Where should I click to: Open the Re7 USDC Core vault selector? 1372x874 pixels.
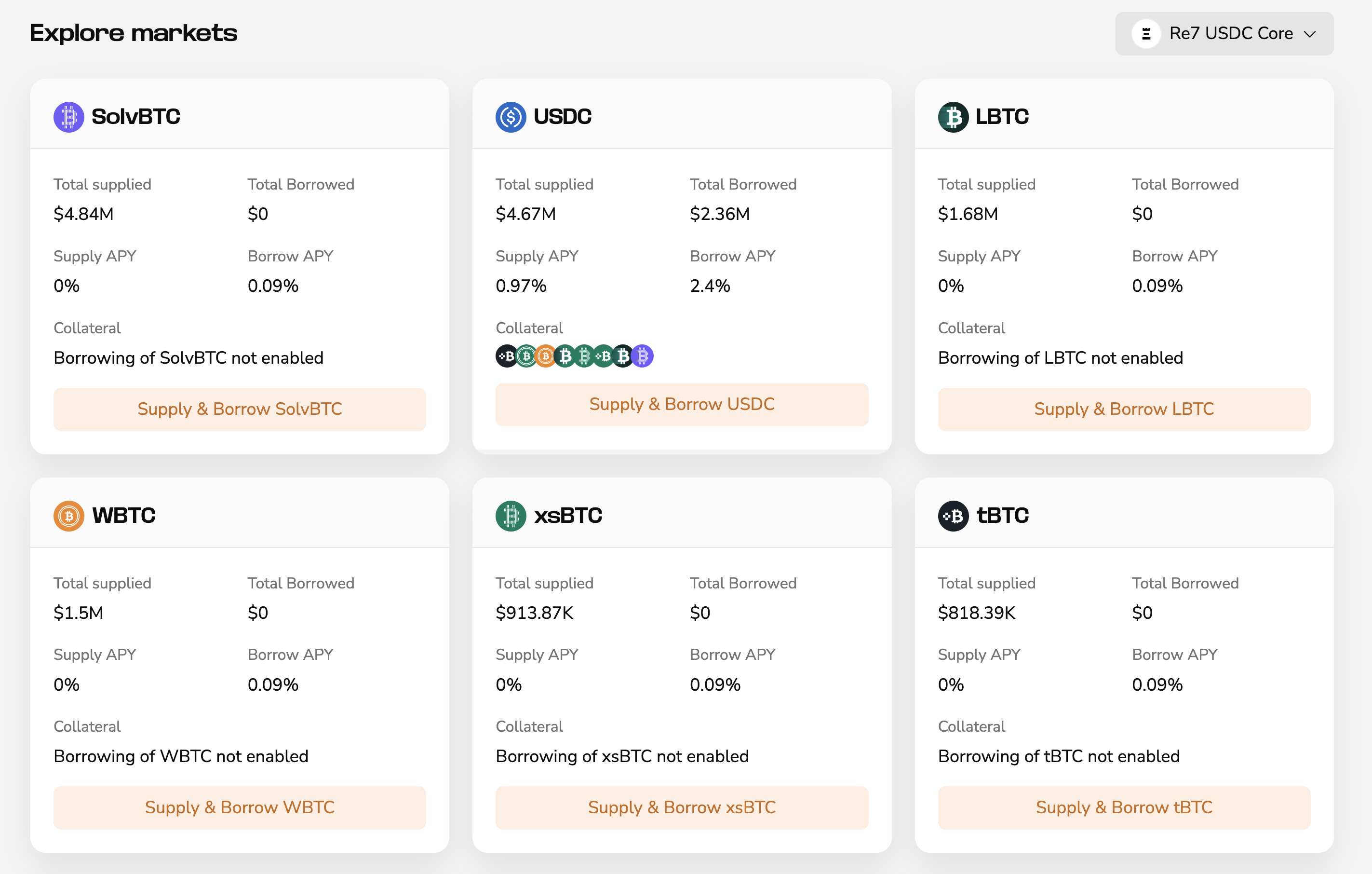[x=1224, y=34]
